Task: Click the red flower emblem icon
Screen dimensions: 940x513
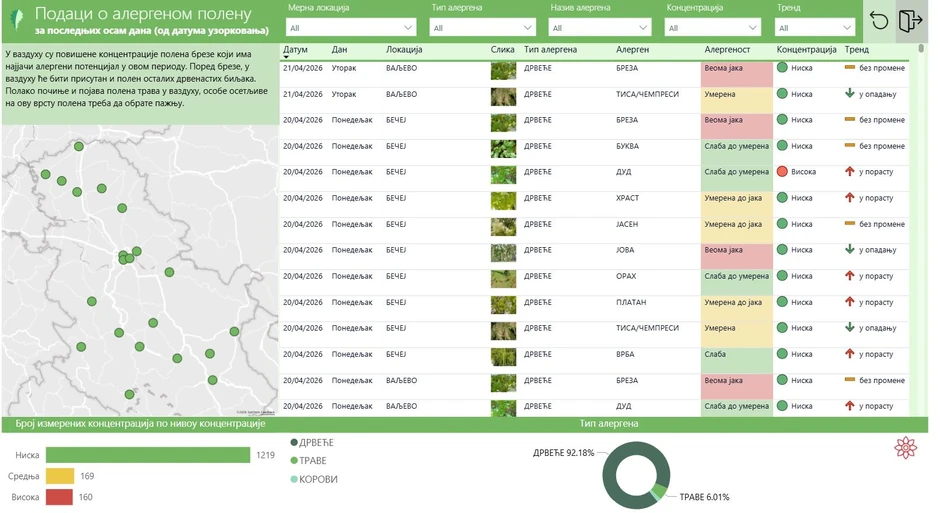Action: pyautogui.click(x=905, y=448)
